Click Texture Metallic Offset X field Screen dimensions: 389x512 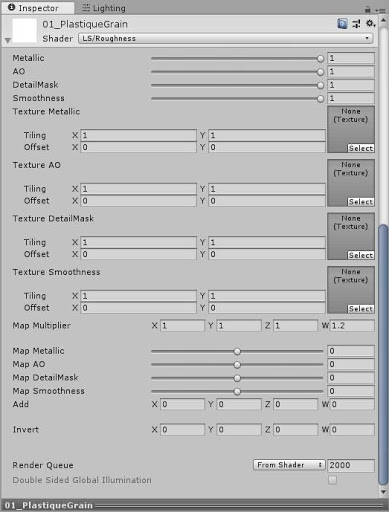(x=138, y=147)
